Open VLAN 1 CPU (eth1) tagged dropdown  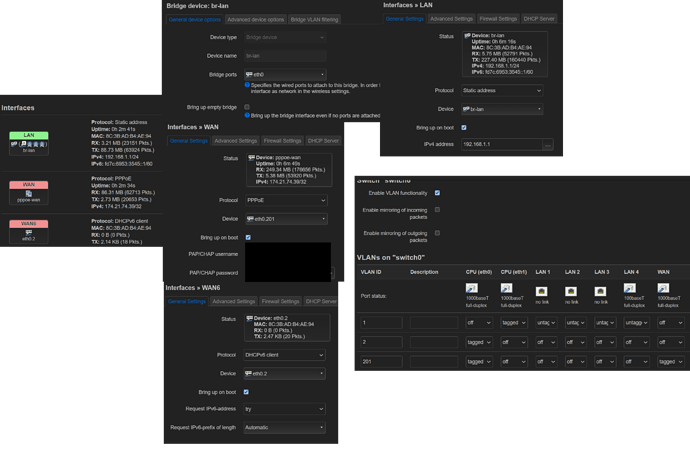coord(514,323)
